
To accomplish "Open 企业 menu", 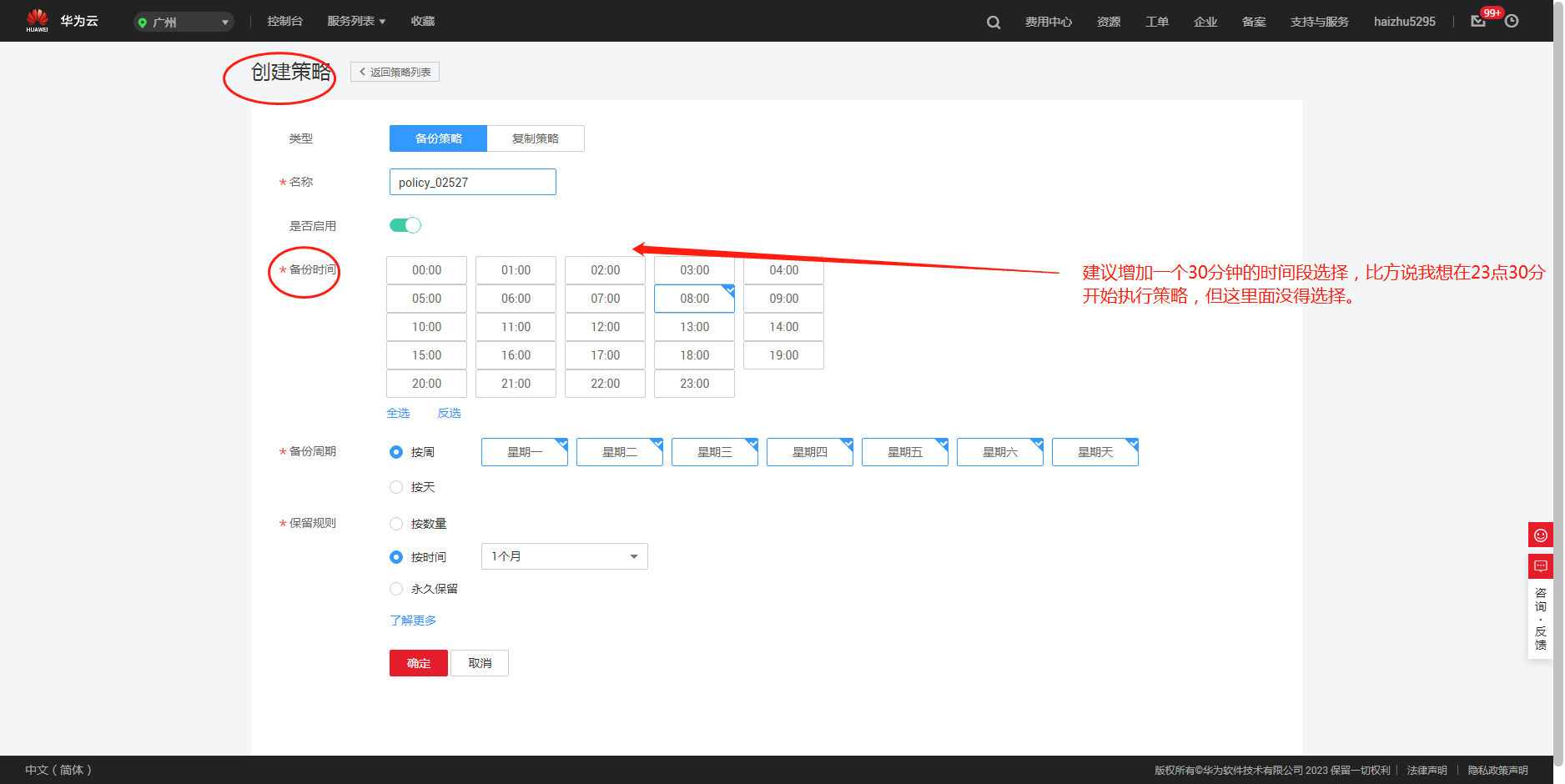I will [1205, 22].
